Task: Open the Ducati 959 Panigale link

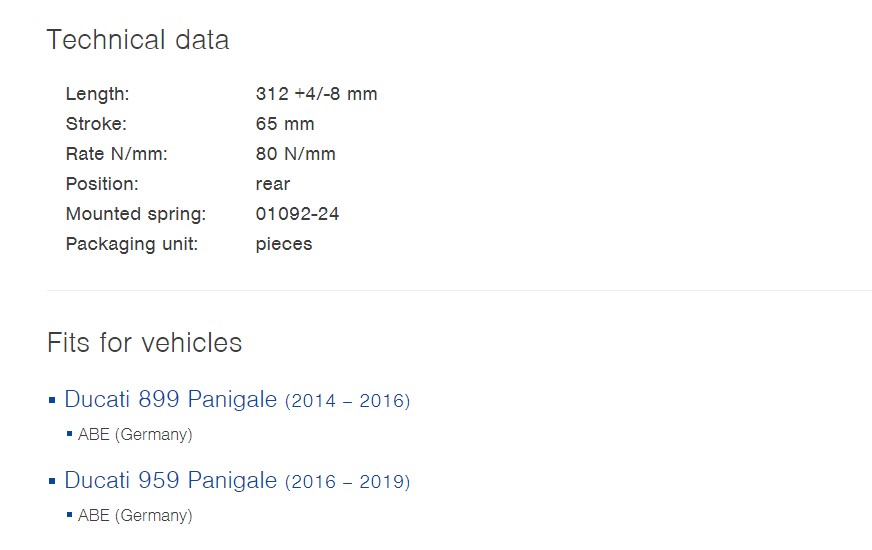Action: [170, 481]
